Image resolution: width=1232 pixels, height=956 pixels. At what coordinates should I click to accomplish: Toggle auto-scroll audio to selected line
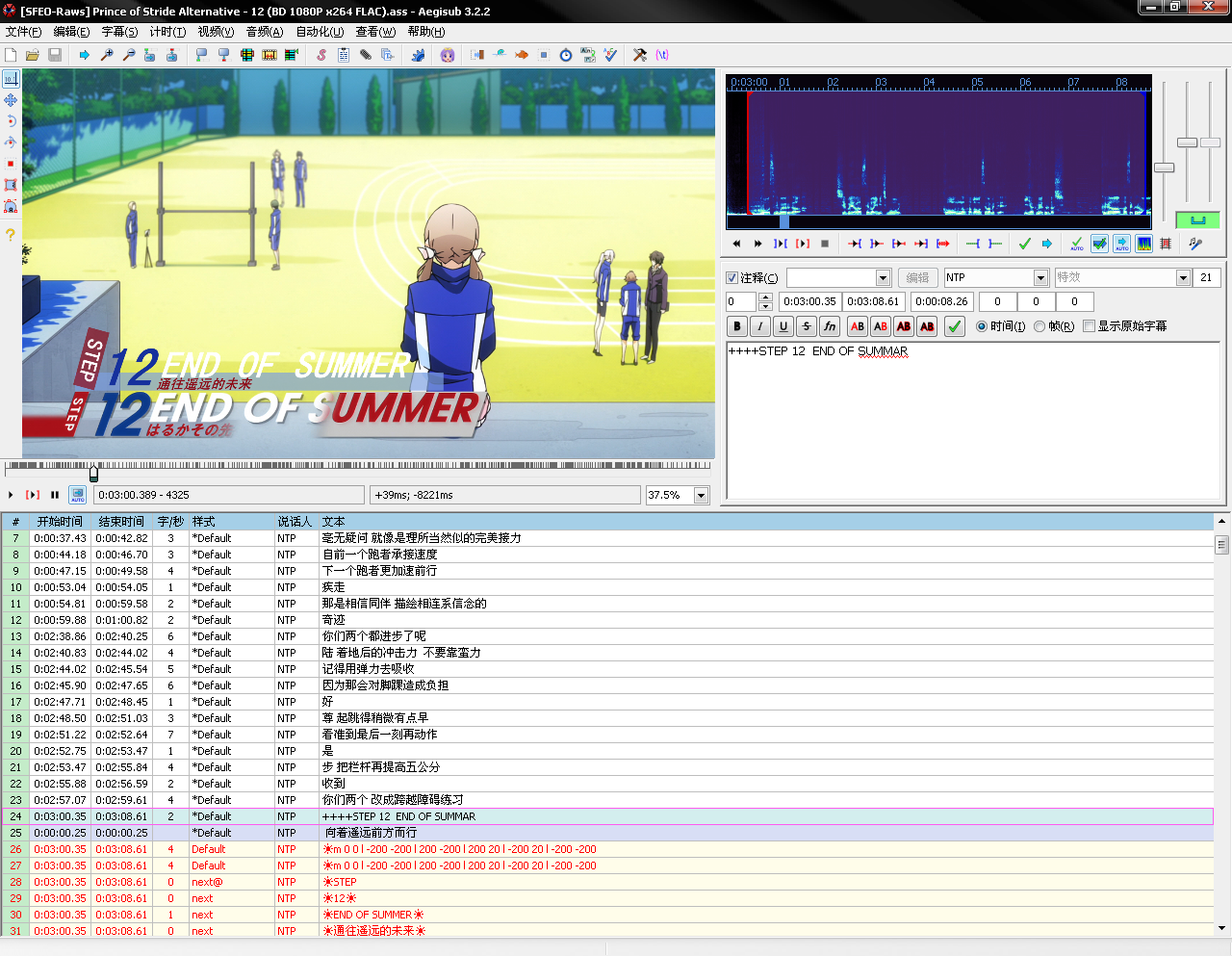click(x=1122, y=244)
